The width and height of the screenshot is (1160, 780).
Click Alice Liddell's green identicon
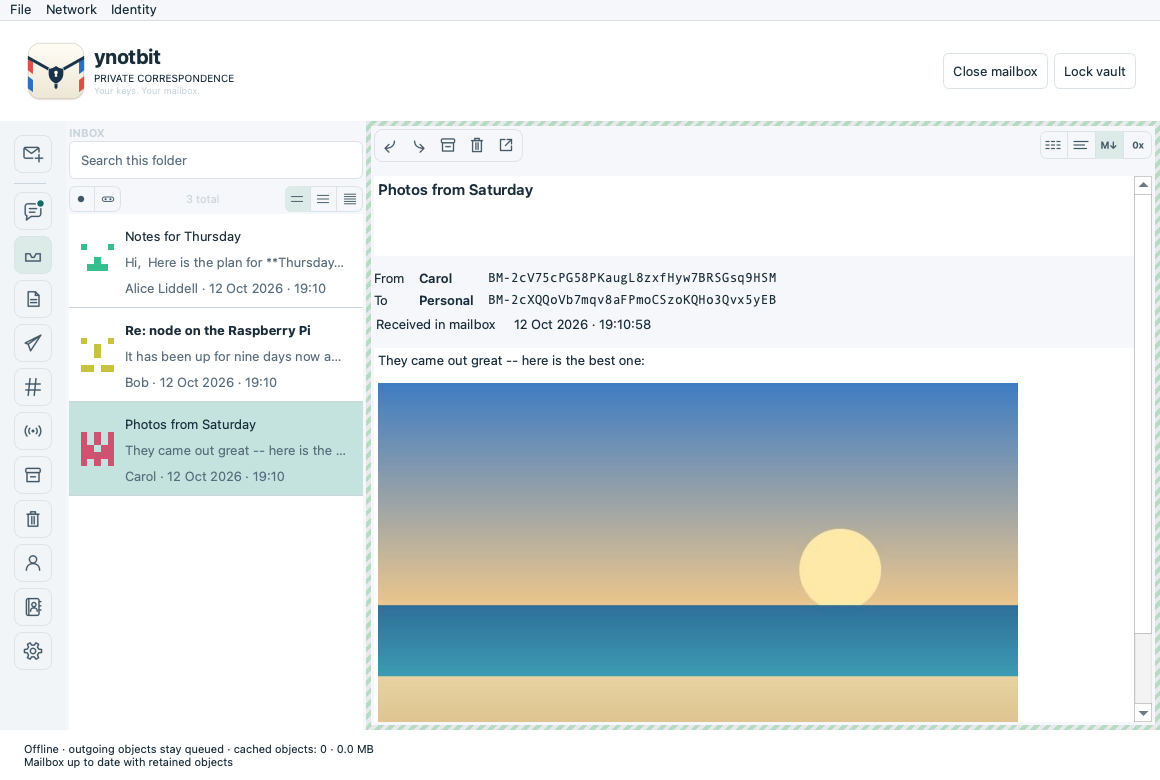click(97, 258)
